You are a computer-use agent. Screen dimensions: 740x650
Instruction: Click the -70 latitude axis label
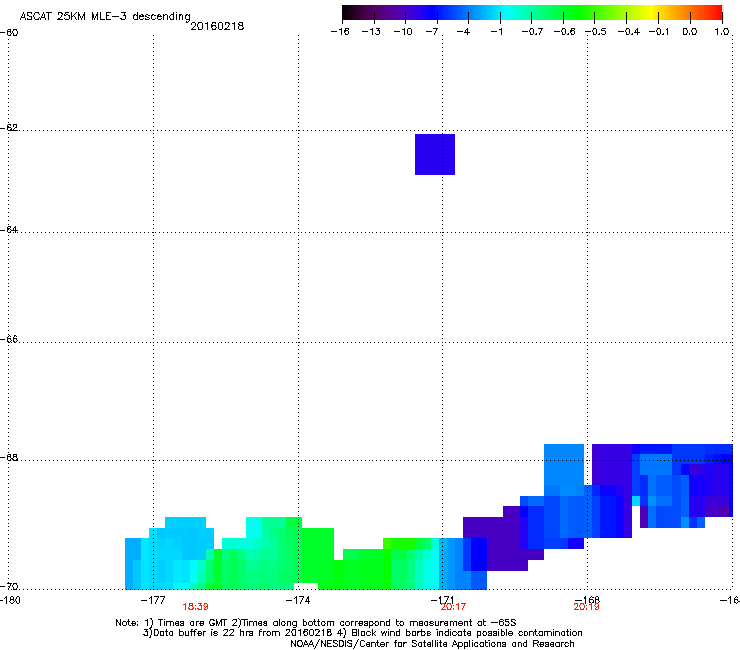pyautogui.click(x=9, y=586)
